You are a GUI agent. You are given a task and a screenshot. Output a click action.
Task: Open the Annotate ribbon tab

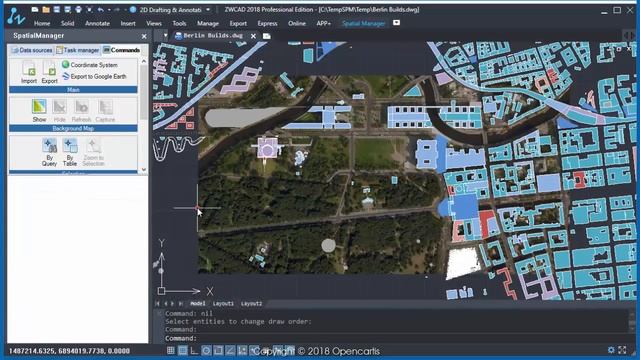97,23
